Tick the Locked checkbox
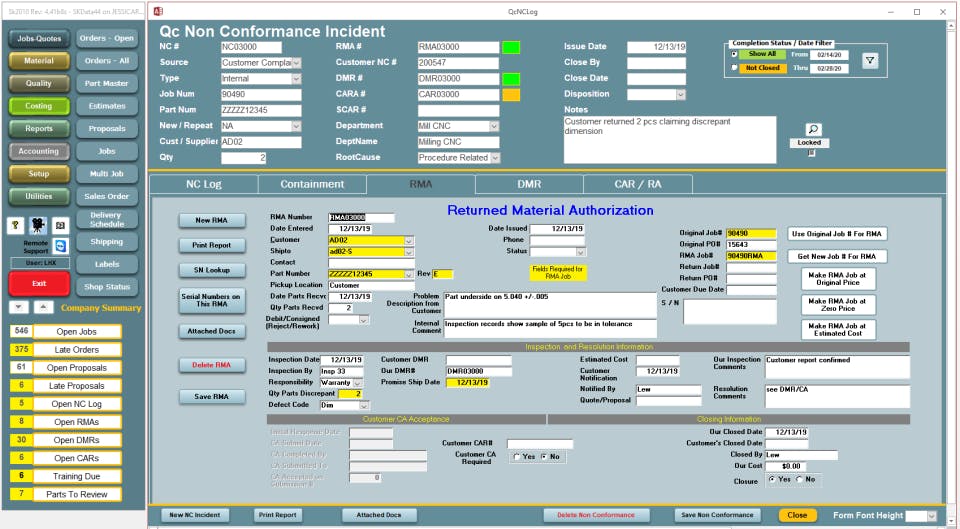 coord(812,153)
